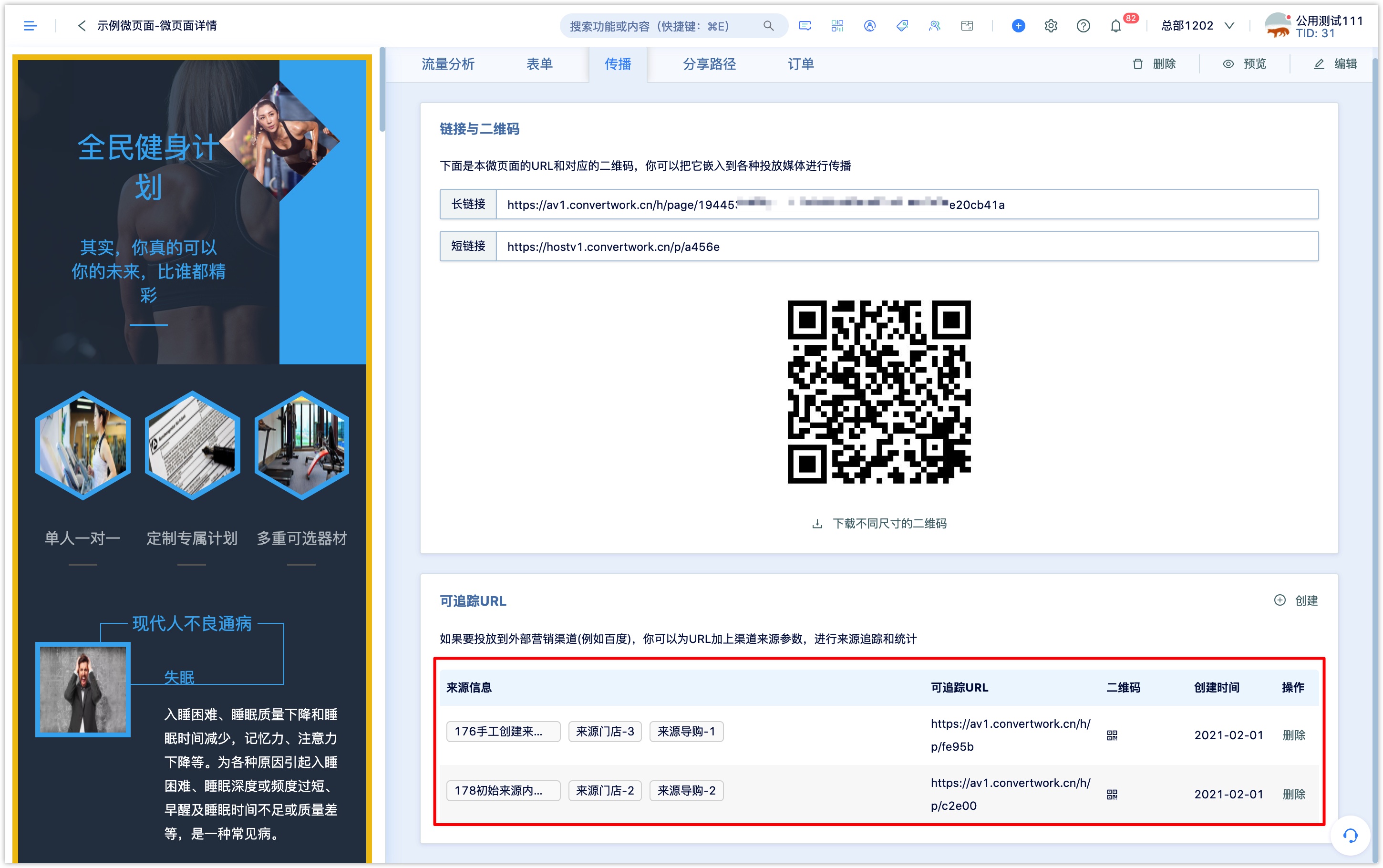The height and width of the screenshot is (868, 1383).
Task: Click the 单人一对一 hexagon image
Action: coord(83,445)
